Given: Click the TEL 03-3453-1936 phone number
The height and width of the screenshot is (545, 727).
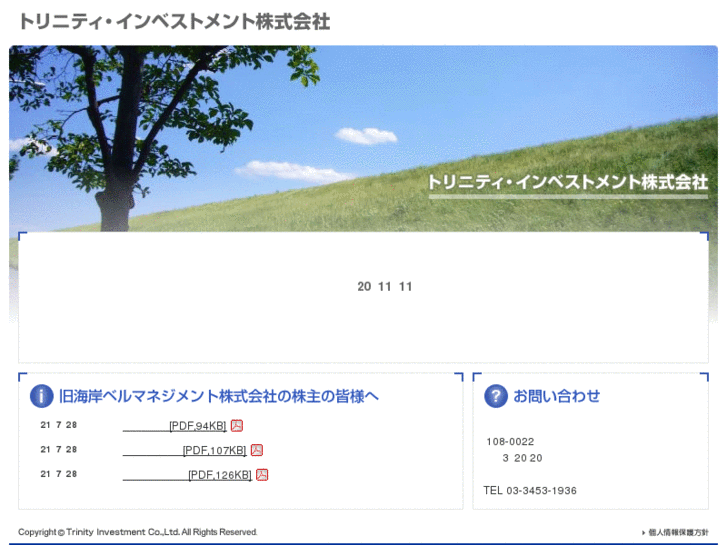Looking at the screenshot, I should [x=530, y=490].
